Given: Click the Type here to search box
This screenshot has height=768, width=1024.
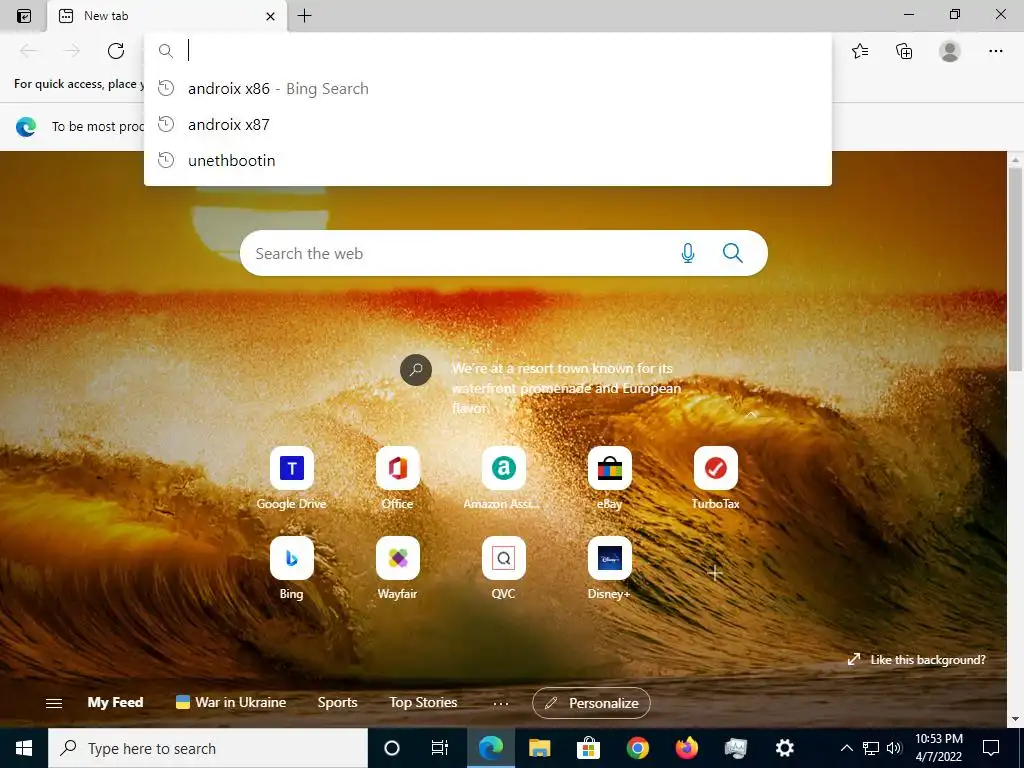Looking at the screenshot, I should (x=208, y=748).
